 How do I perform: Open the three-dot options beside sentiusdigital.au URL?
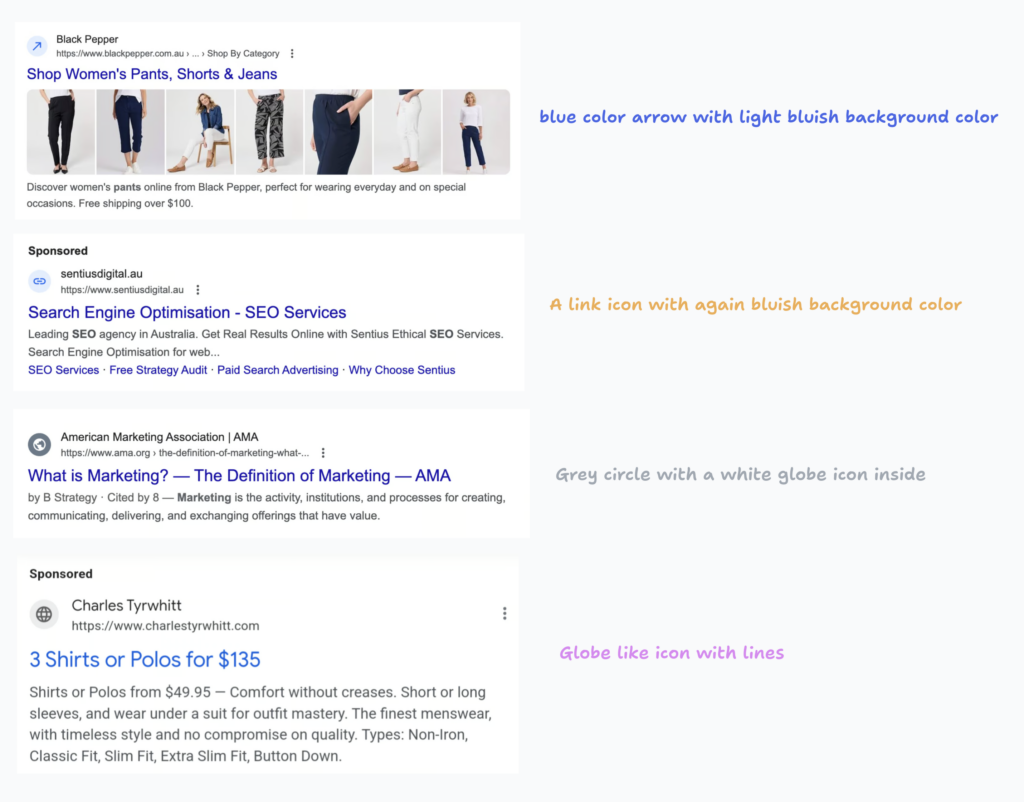(x=198, y=290)
